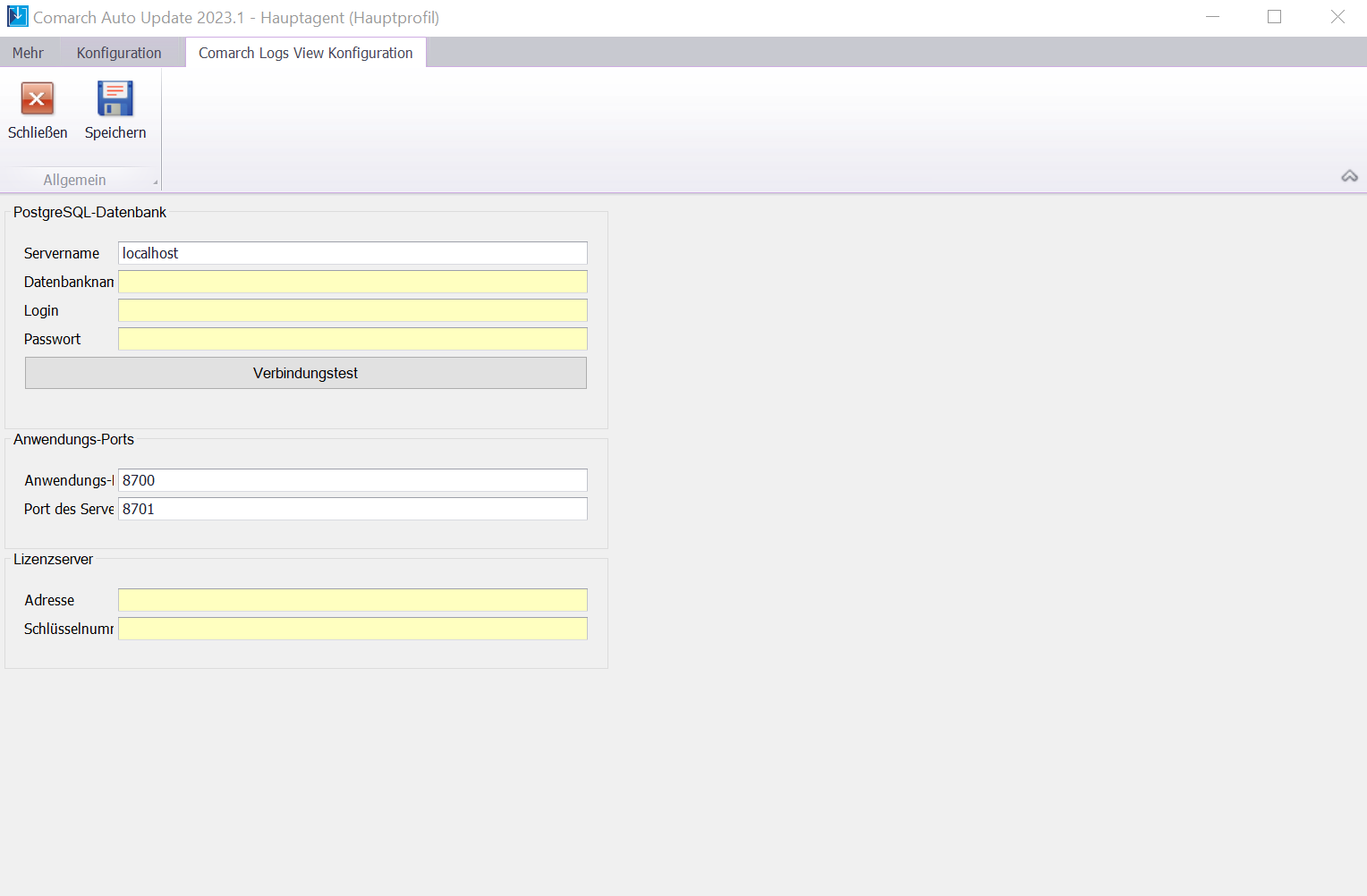This screenshot has height=896, width=1367.
Task: Focus the Login input field
Action: [352, 310]
